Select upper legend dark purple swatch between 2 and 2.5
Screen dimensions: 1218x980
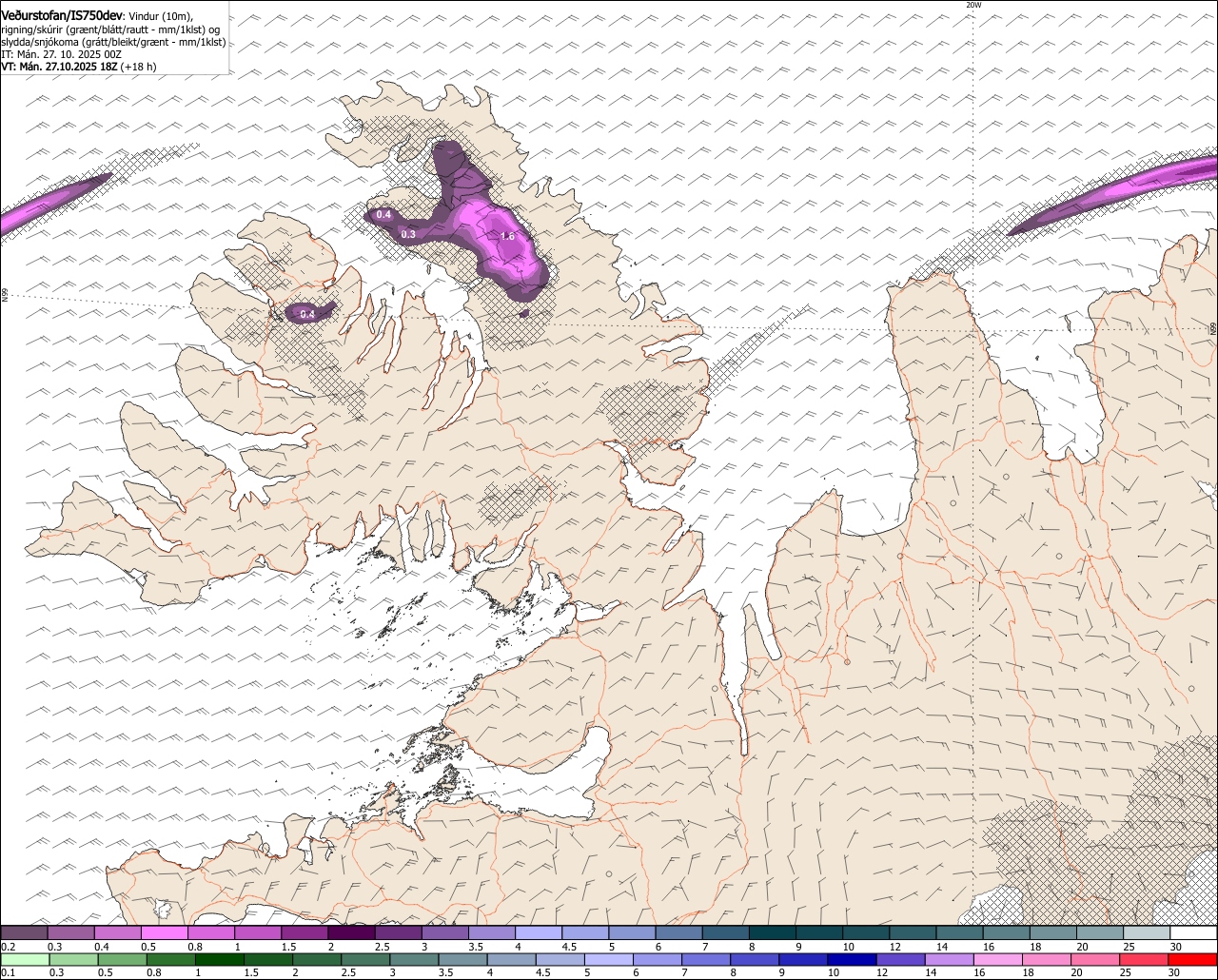pyautogui.click(x=352, y=932)
